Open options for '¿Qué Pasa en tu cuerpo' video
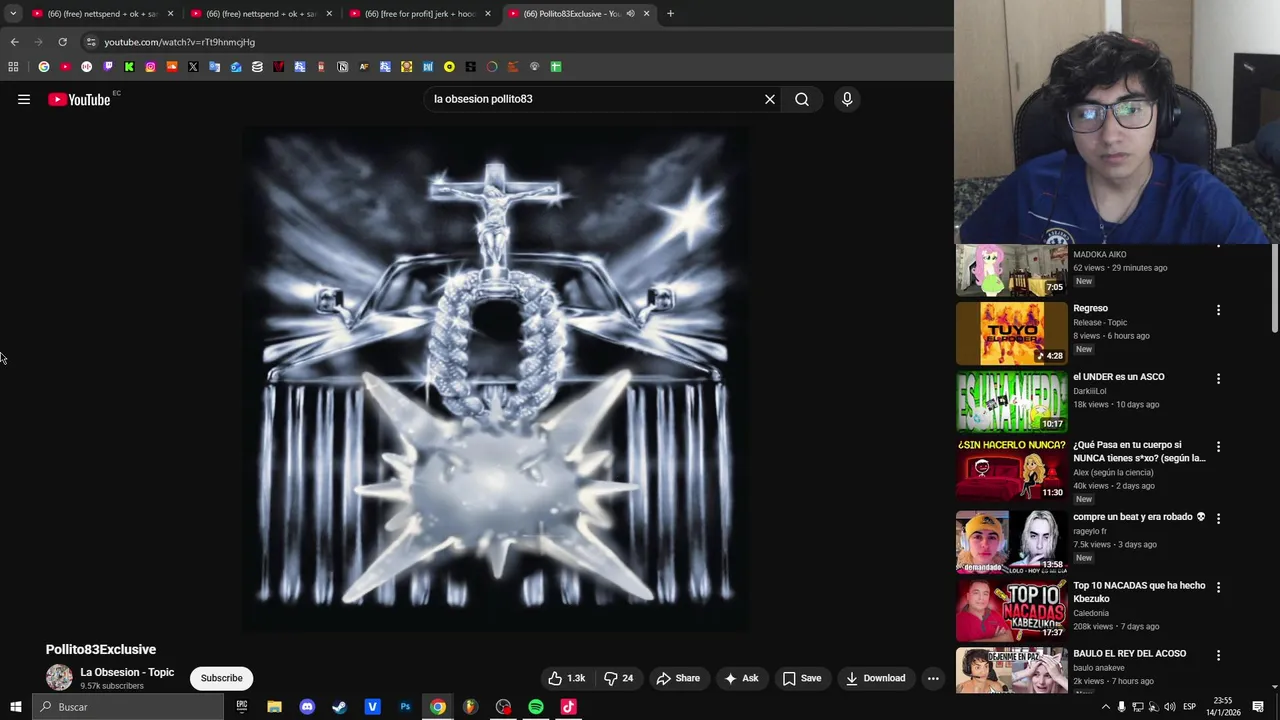Viewport: 1280px width, 720px height. pyautogui.click(x=1218, y=447)
